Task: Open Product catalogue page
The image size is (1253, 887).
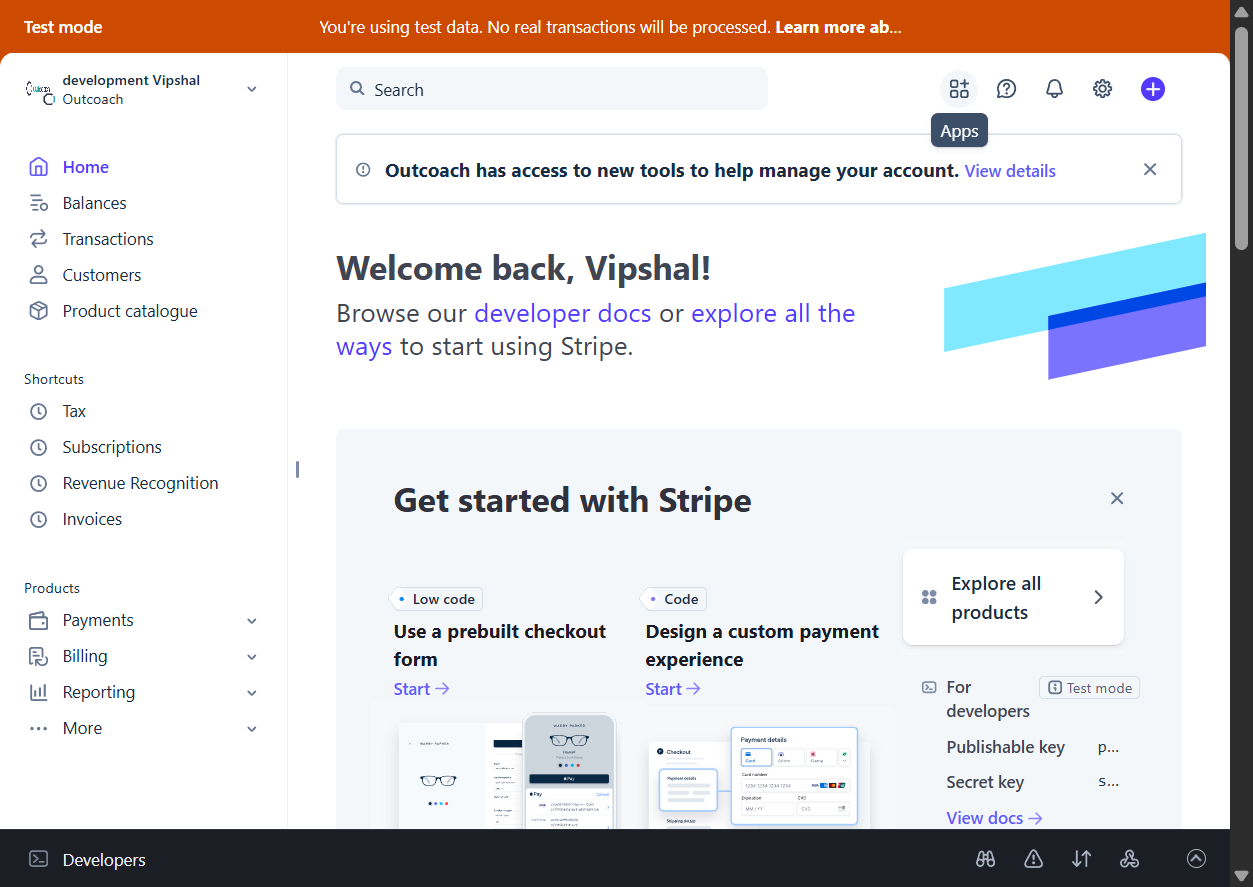Action: coord(130,311)
